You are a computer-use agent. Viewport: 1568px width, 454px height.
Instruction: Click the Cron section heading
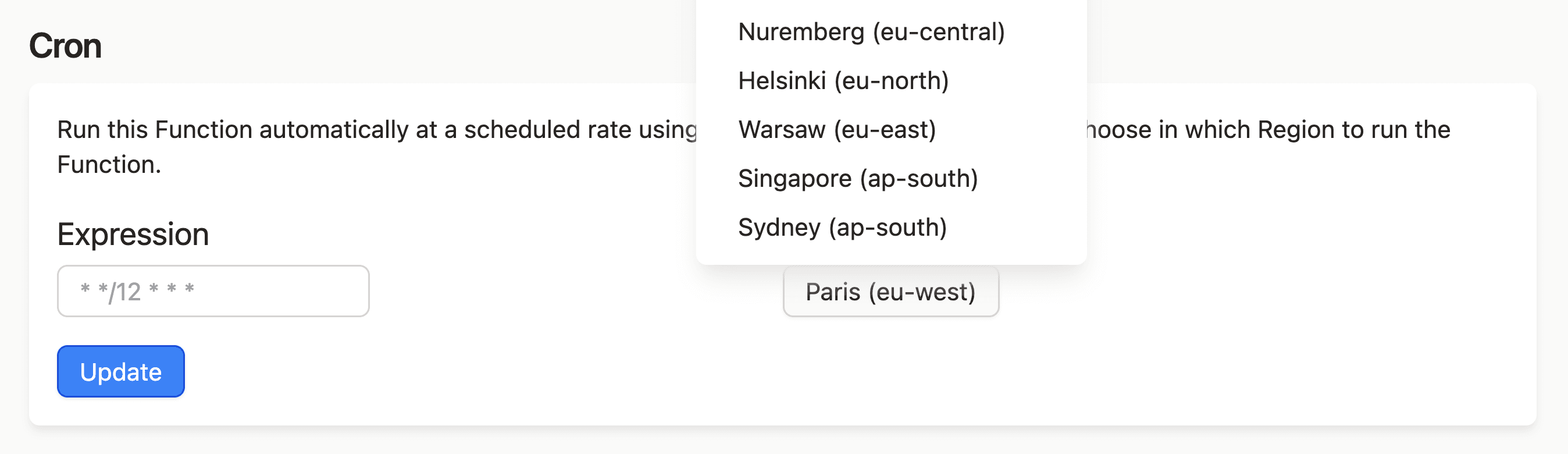pos(65,46)
